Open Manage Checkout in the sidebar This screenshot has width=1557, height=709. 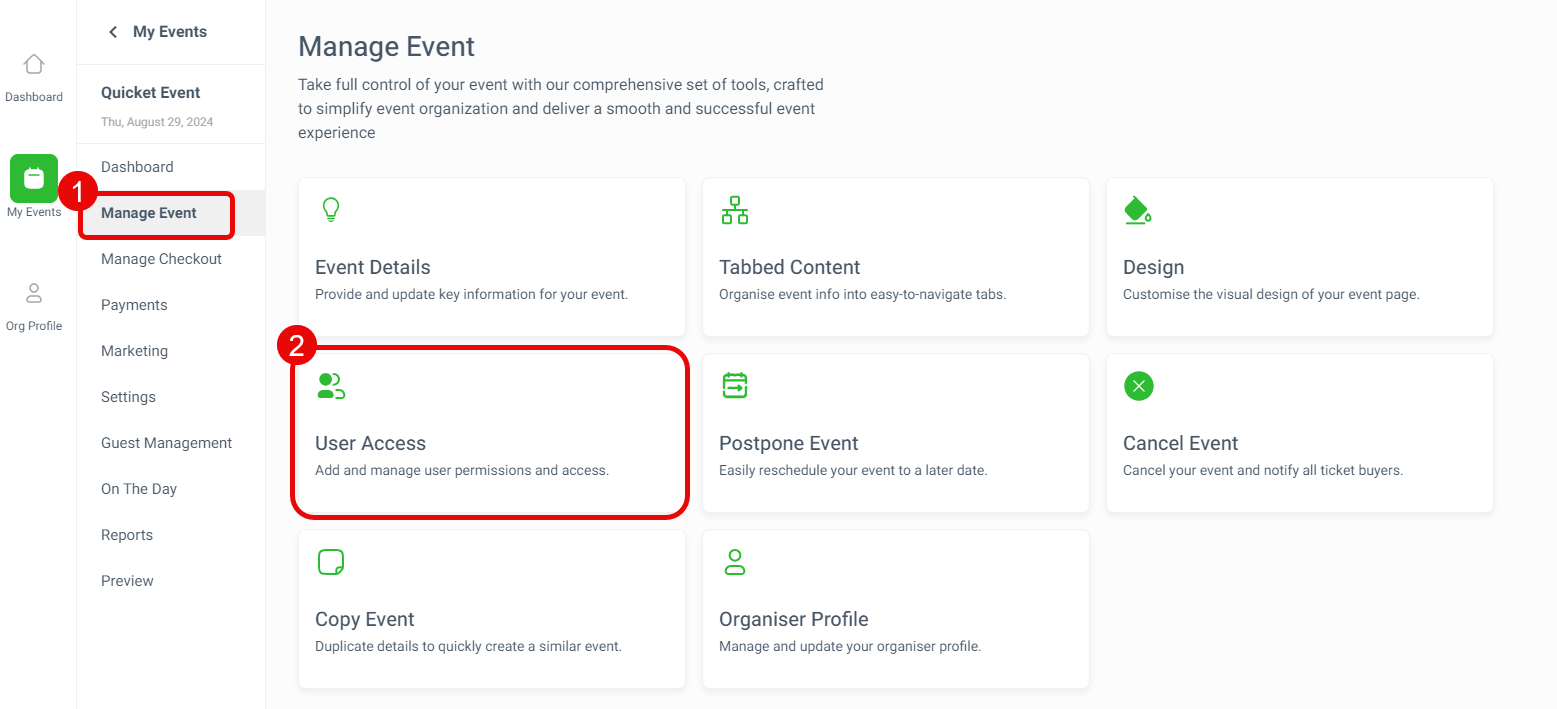161,259
